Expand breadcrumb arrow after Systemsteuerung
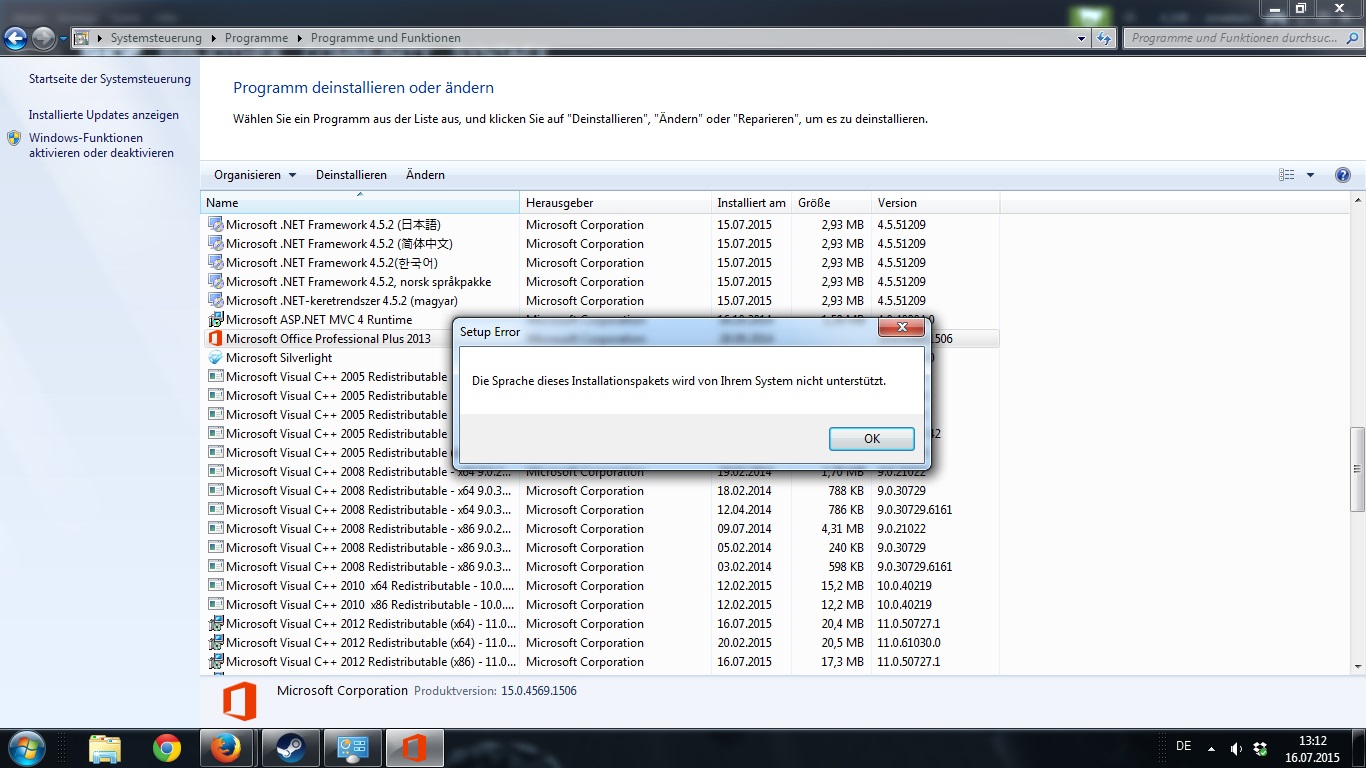This screenshot has width=1366, height=768. (x=213, y=38)
